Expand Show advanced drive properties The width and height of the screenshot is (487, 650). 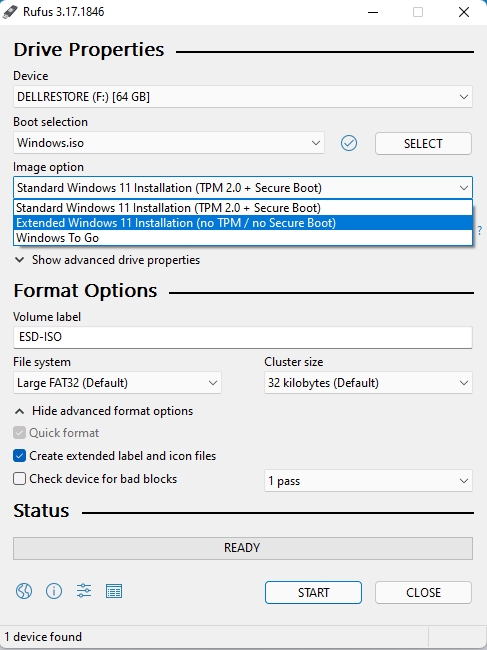point(107,260)
